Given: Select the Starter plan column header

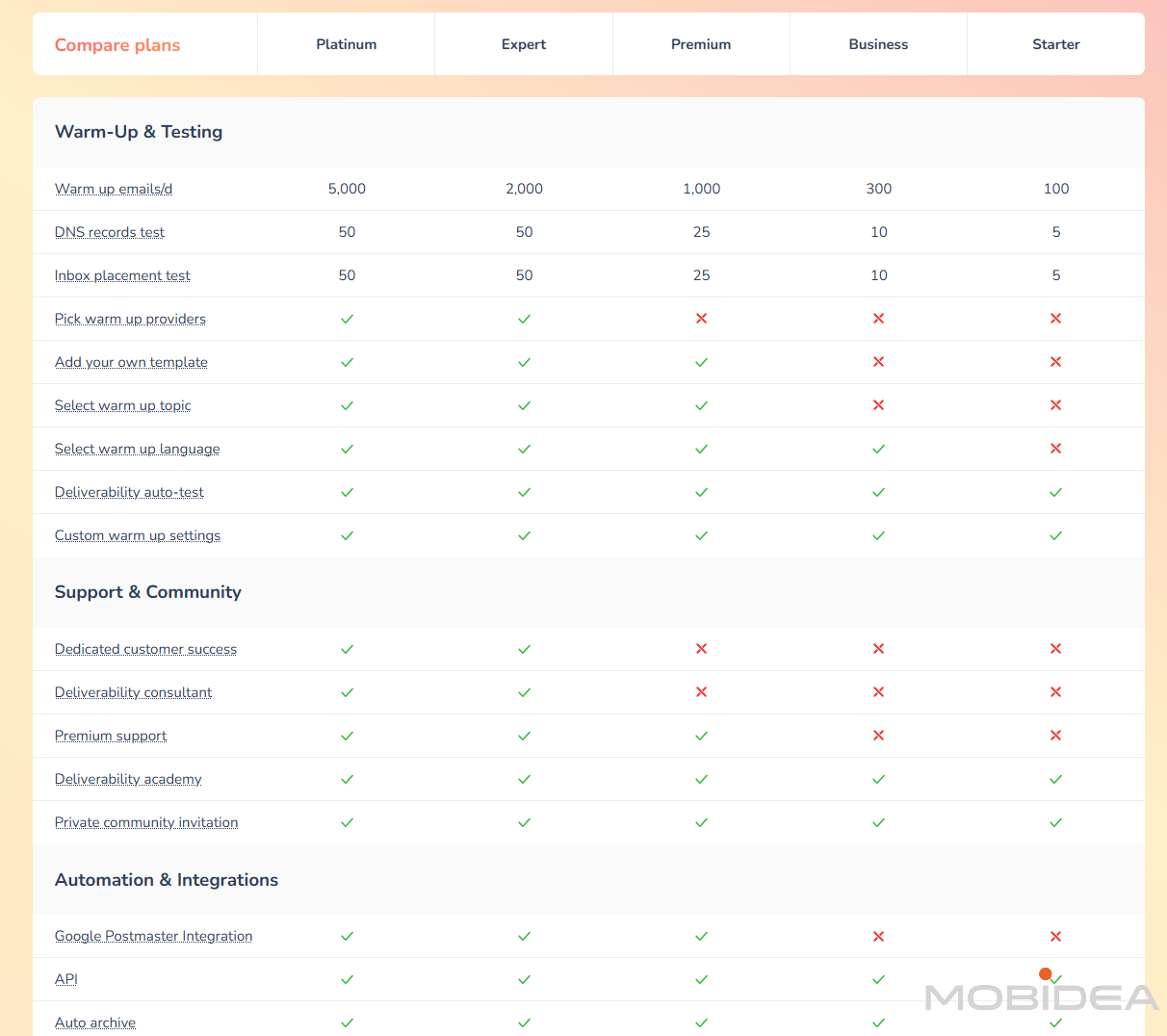Looking at the screenshot, I should 1055,44.
